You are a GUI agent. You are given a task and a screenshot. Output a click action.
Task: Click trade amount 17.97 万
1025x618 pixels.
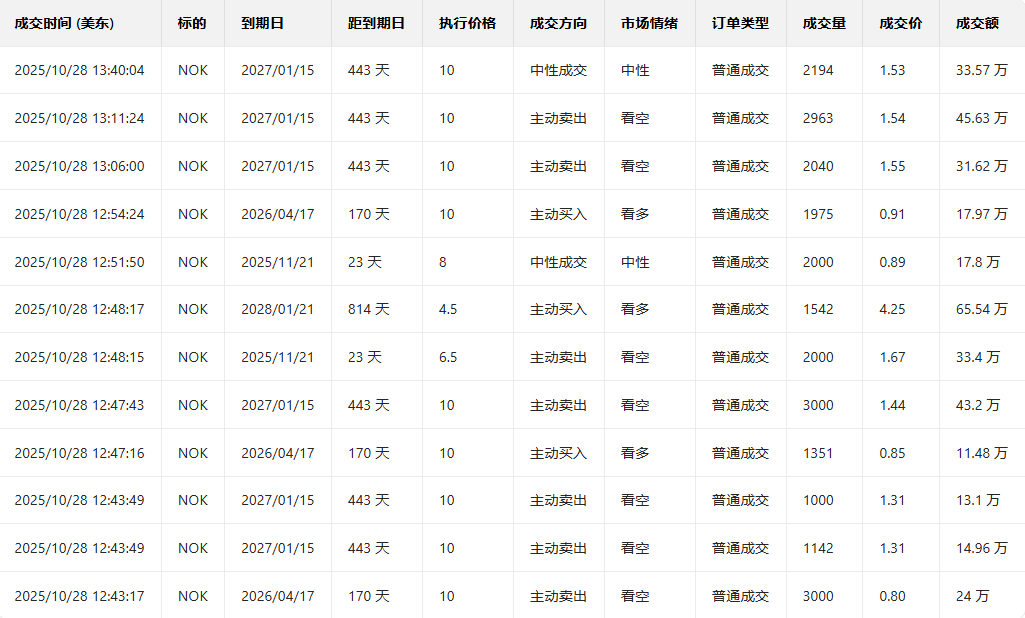[x=981, y=214]
